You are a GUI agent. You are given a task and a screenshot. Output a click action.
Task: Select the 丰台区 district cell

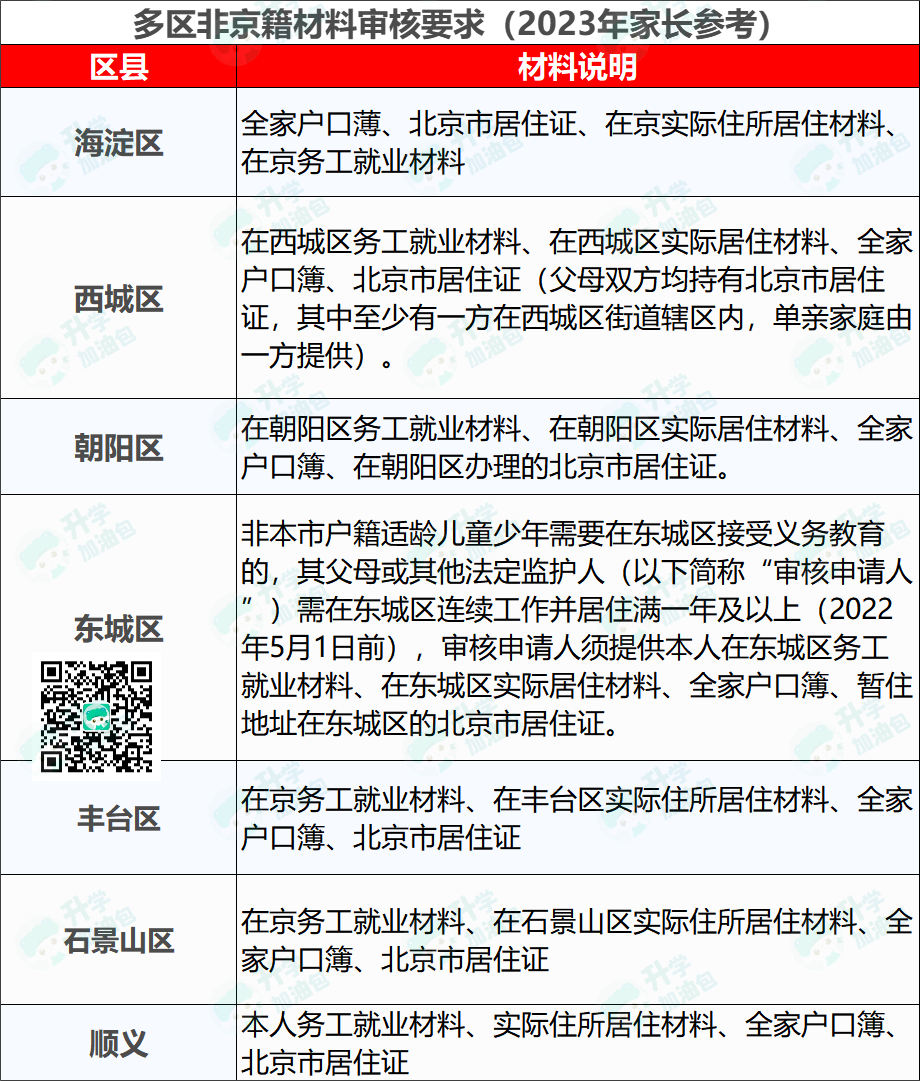coord(119,818)
